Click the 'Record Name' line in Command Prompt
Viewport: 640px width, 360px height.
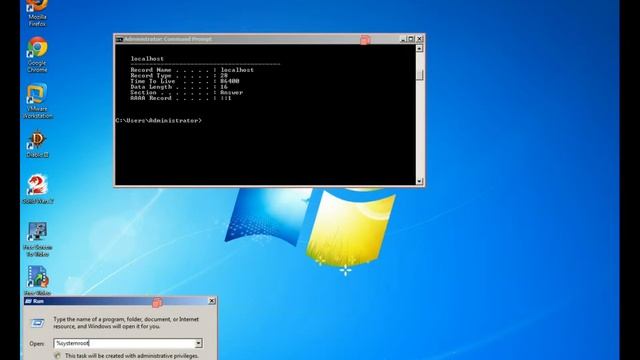[x=192, y=70]
